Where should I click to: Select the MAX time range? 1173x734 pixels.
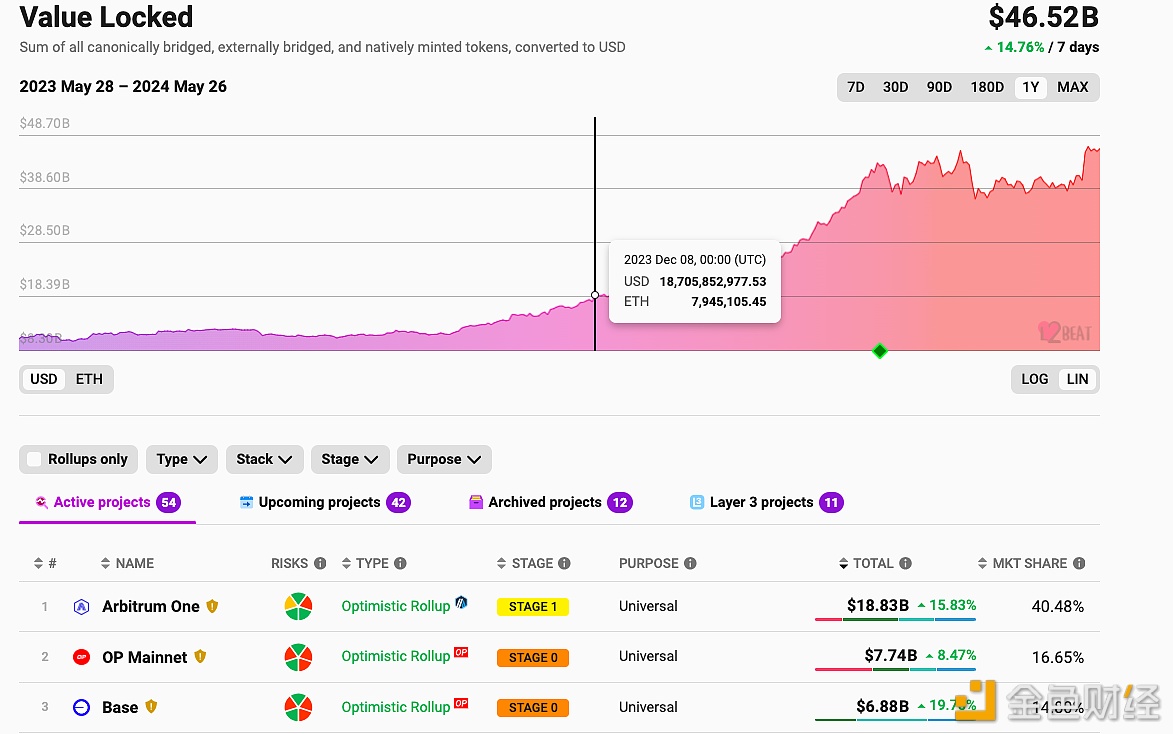point(1073,88)
